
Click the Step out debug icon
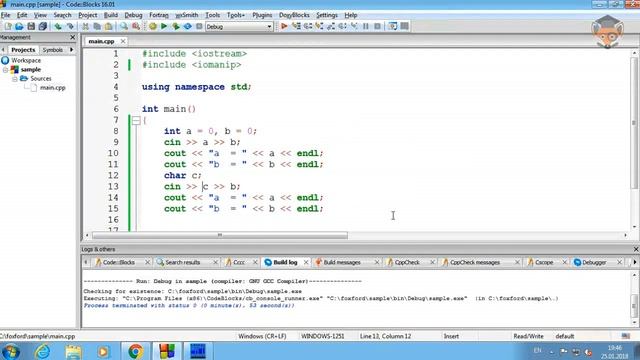[x=331, y=27]
